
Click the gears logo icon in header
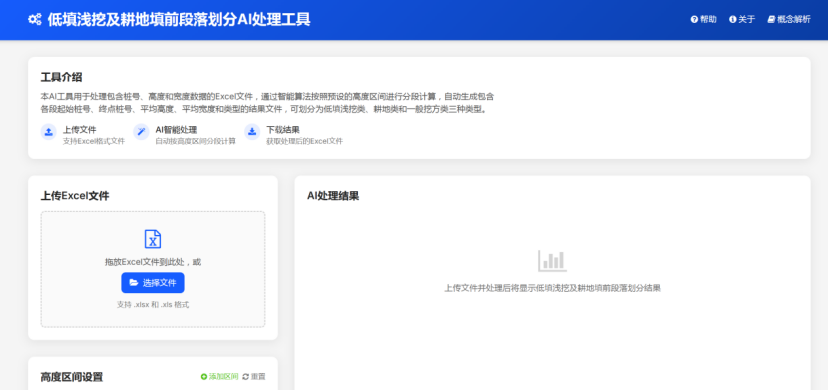(35, 20)
